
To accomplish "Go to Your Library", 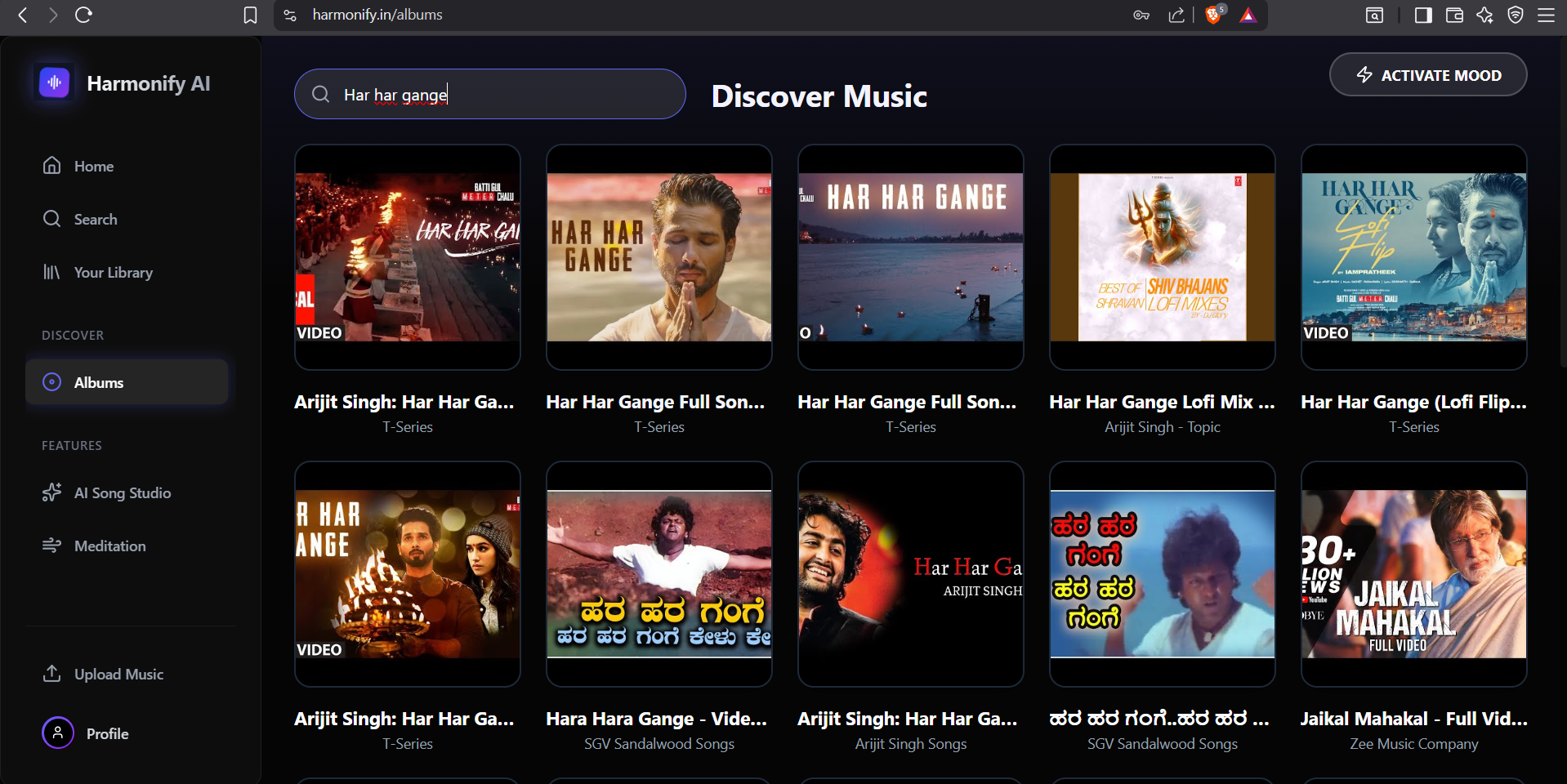I will [x=126, y=272].
